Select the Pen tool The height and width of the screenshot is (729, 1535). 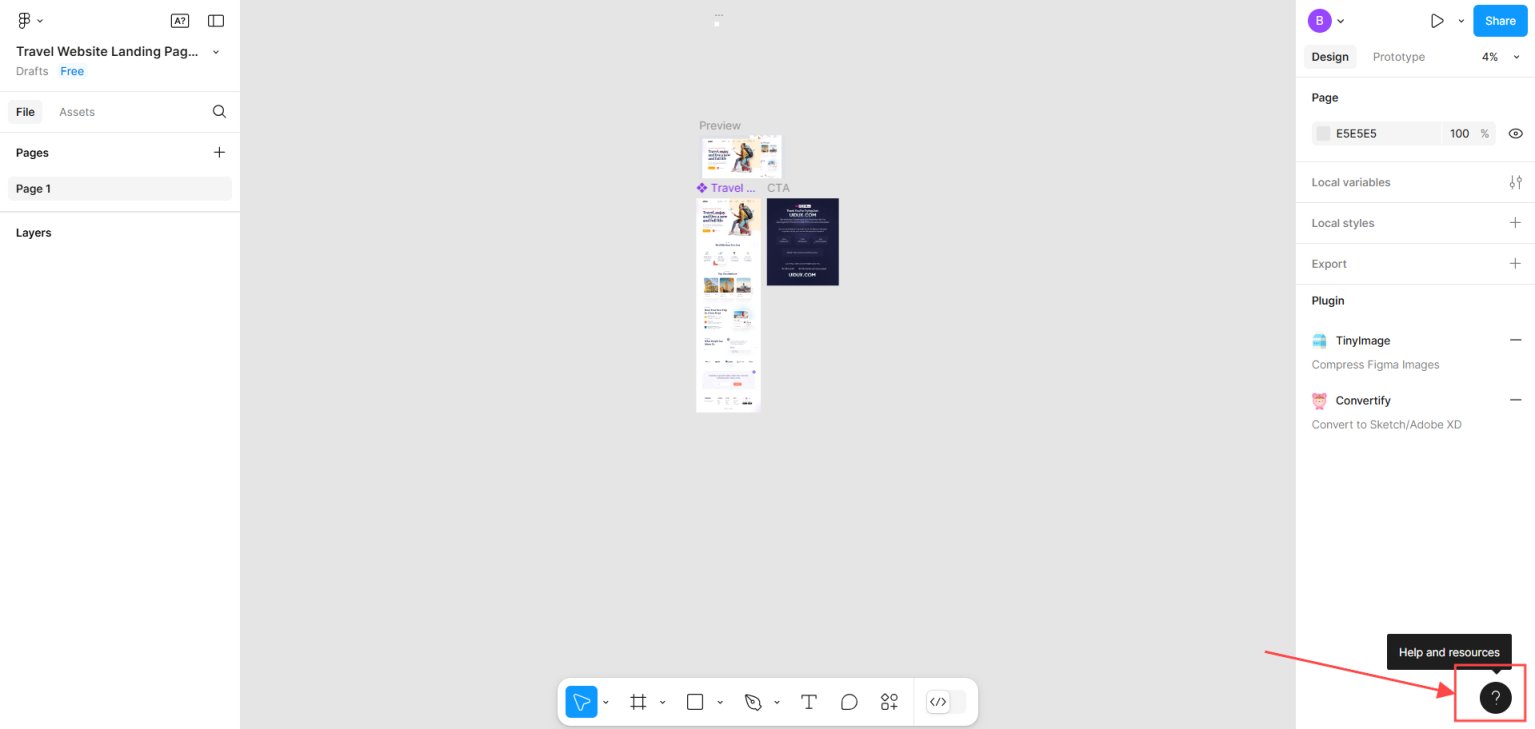click(753, 702)
